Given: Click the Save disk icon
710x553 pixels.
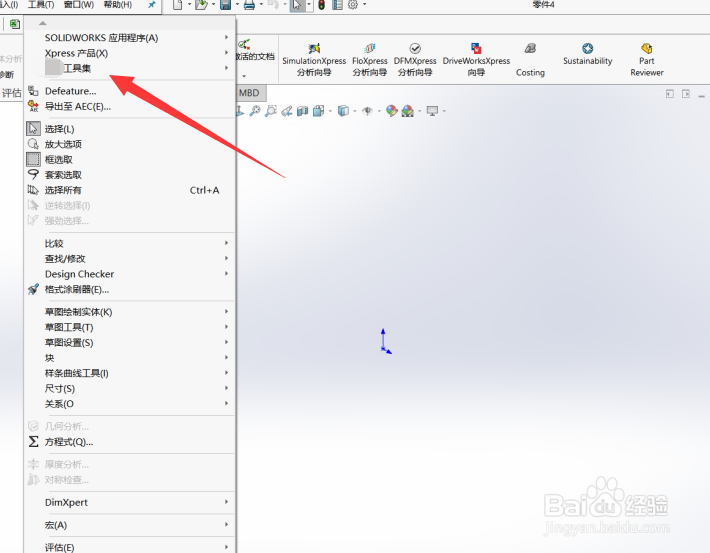Looking at the screenshot, I should [x=225, y=5].
